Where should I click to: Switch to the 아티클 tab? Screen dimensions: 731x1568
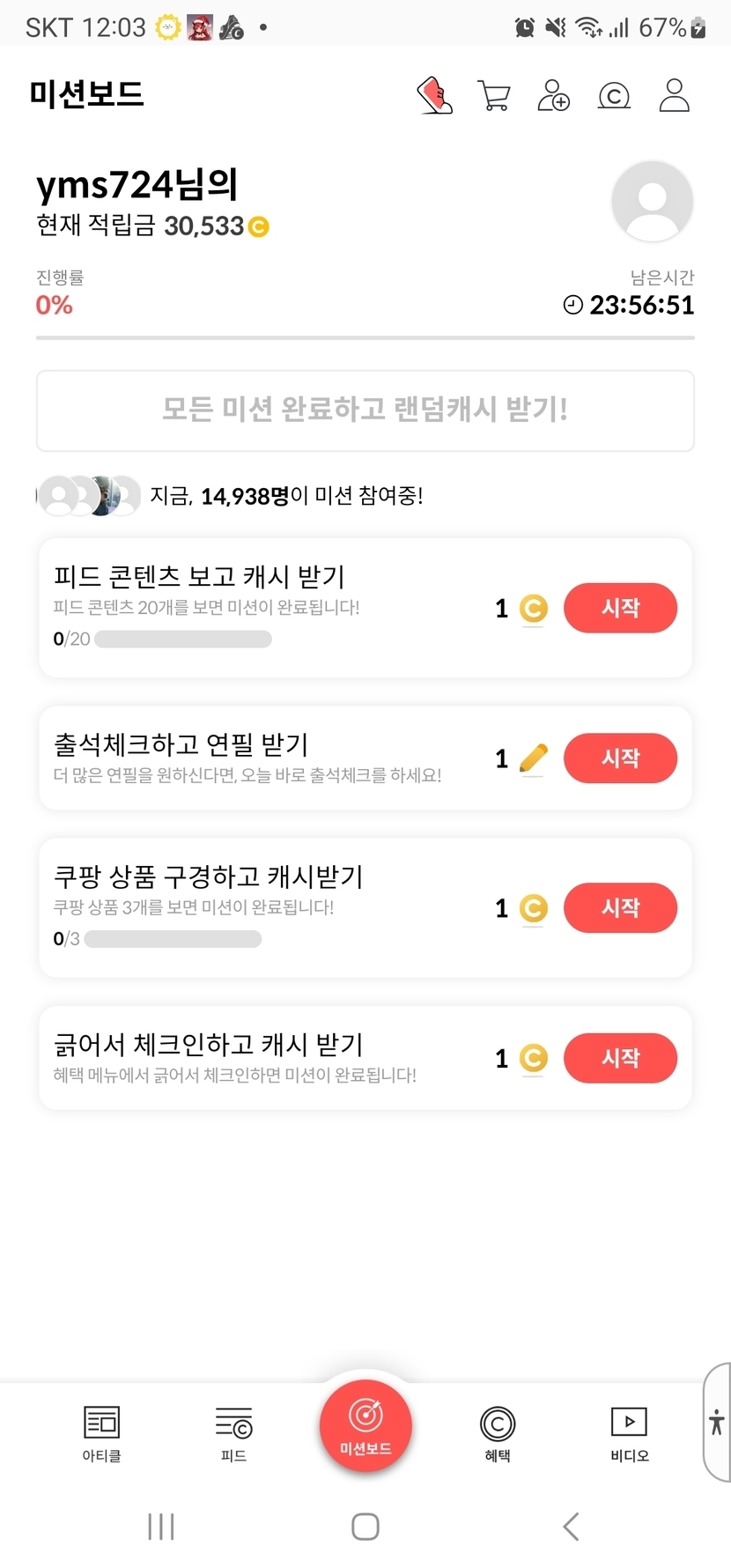click(x=101, y=1433)
